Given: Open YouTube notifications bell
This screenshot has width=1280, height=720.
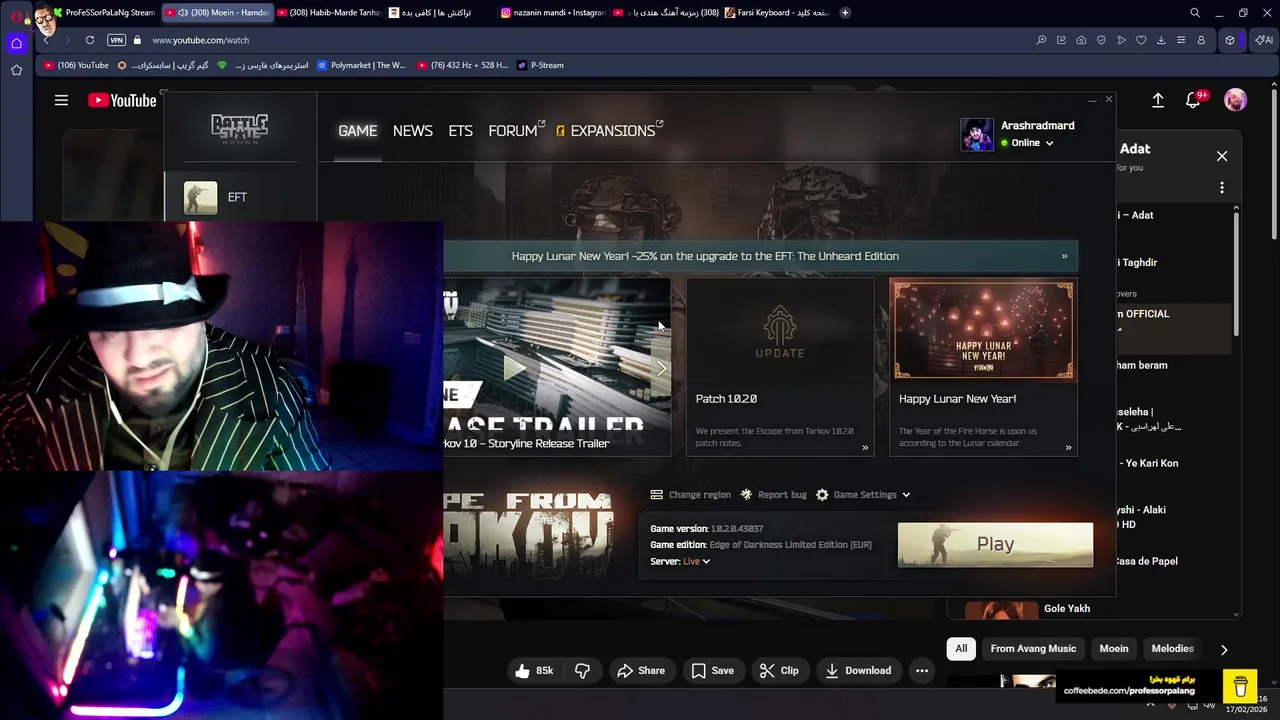Looking at the screenshot, I should point(1193,100).
